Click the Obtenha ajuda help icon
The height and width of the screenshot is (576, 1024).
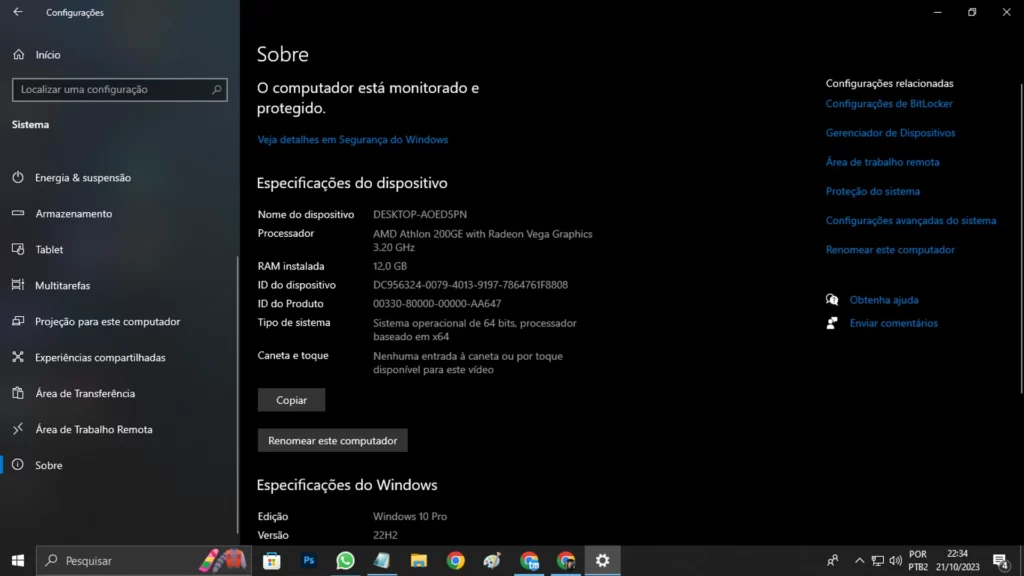[832, 299]
